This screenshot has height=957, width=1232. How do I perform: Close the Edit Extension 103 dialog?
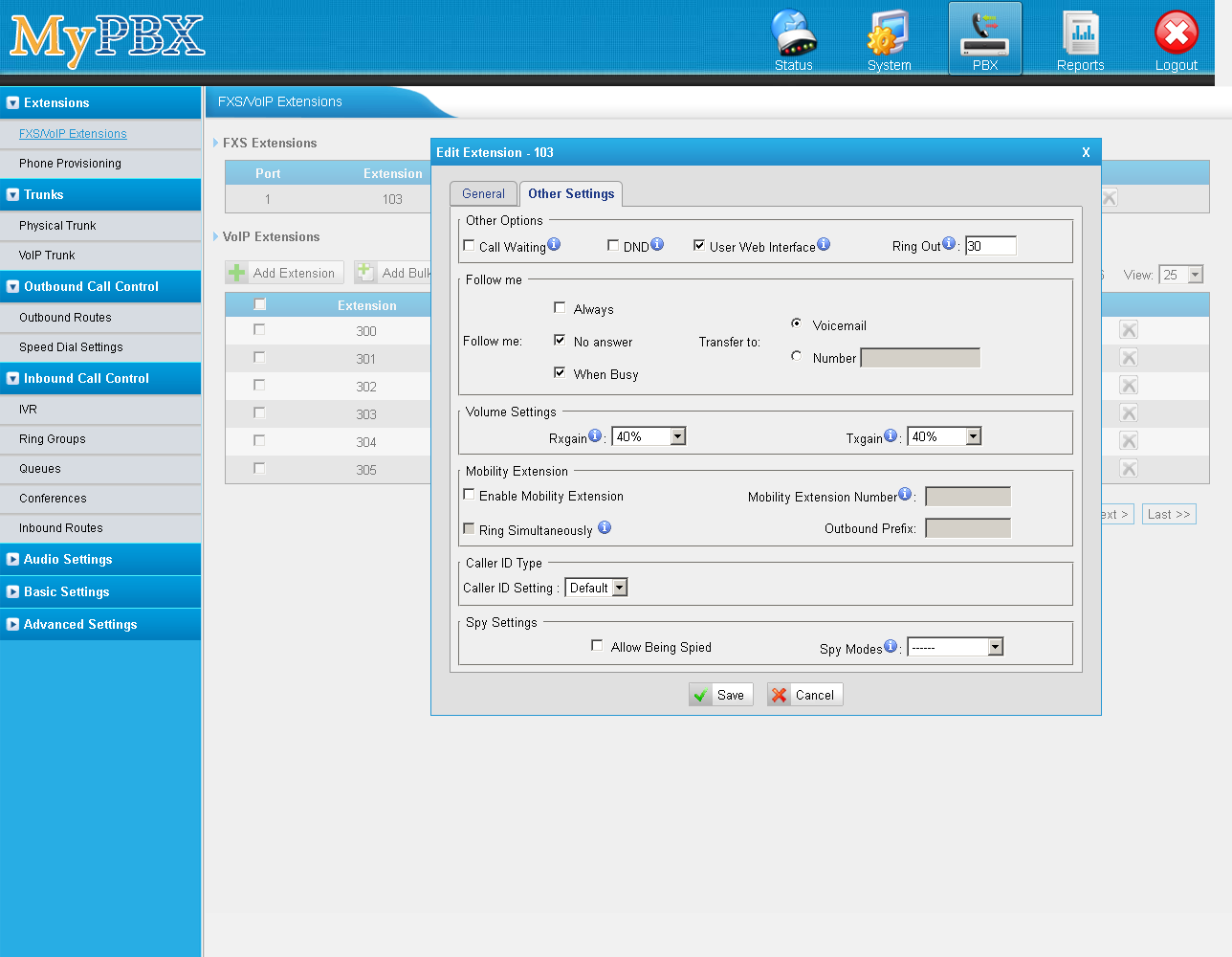point(1086,152)
